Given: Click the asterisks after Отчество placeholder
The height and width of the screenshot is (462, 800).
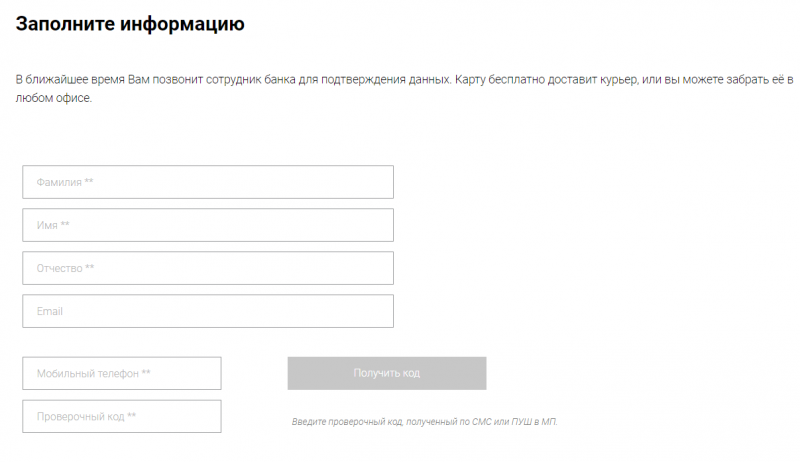Looking at the screenshot, I should (x=90, y=268).
